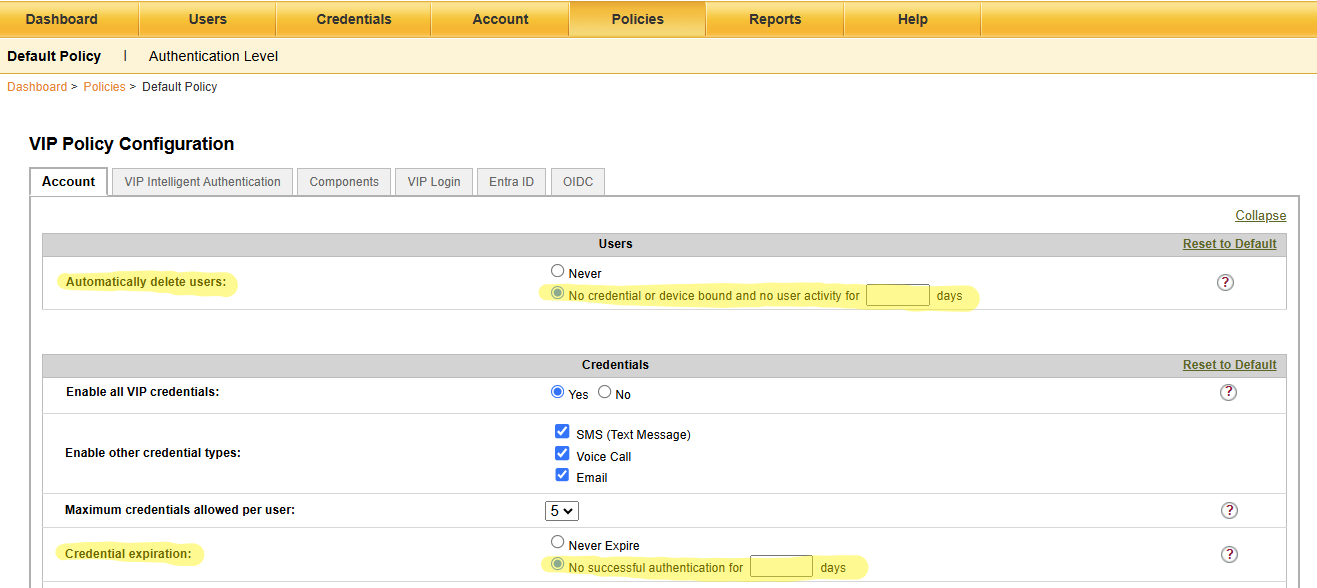Screen dimensions: 1317x588
Task: Select No for Enable all VIP credentials
Action: (x=604, y=392)
